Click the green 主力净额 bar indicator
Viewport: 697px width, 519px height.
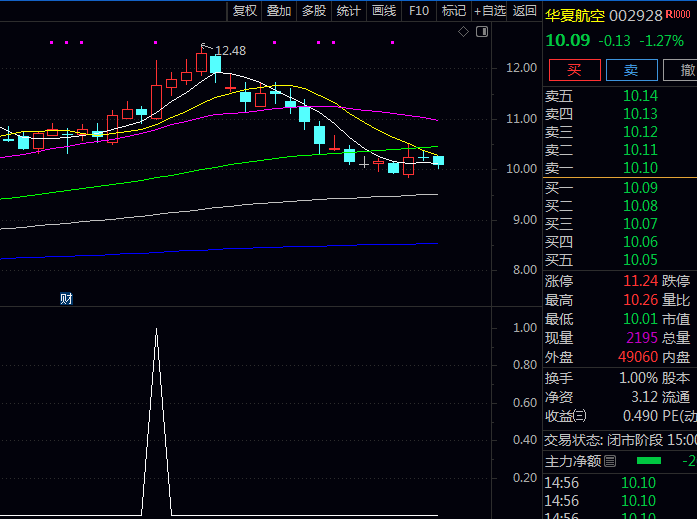649,460
